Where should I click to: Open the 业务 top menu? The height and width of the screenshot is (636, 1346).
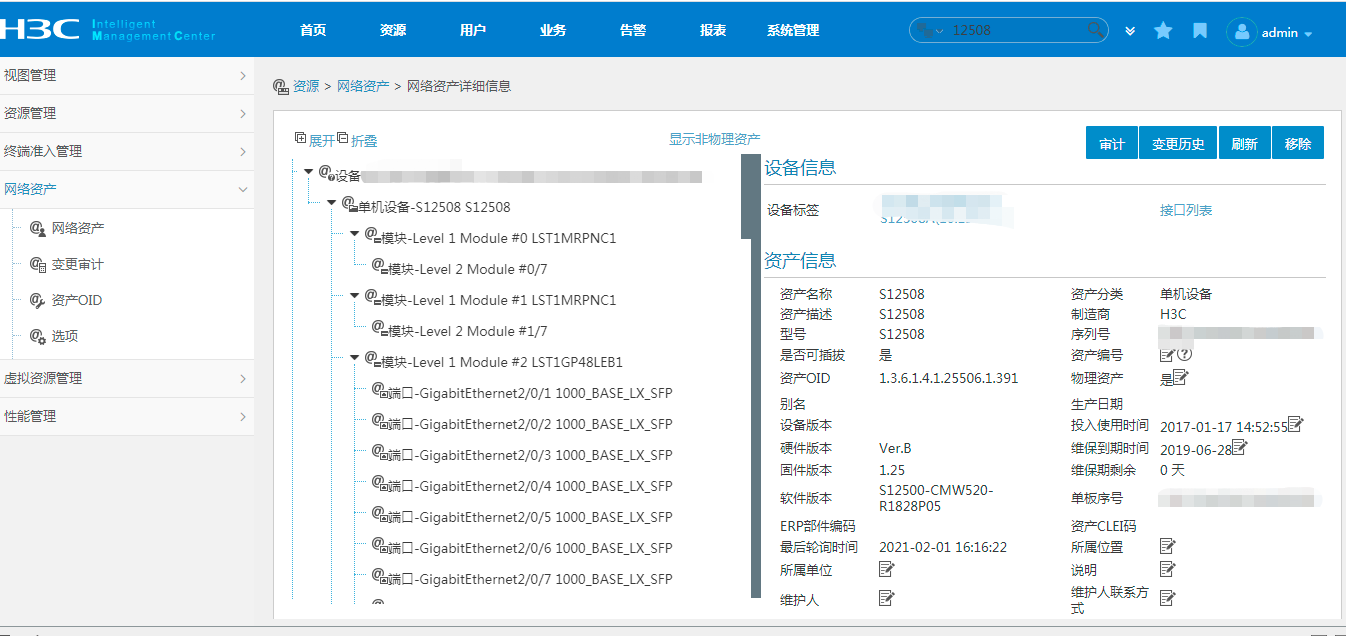tap(553, 30)
